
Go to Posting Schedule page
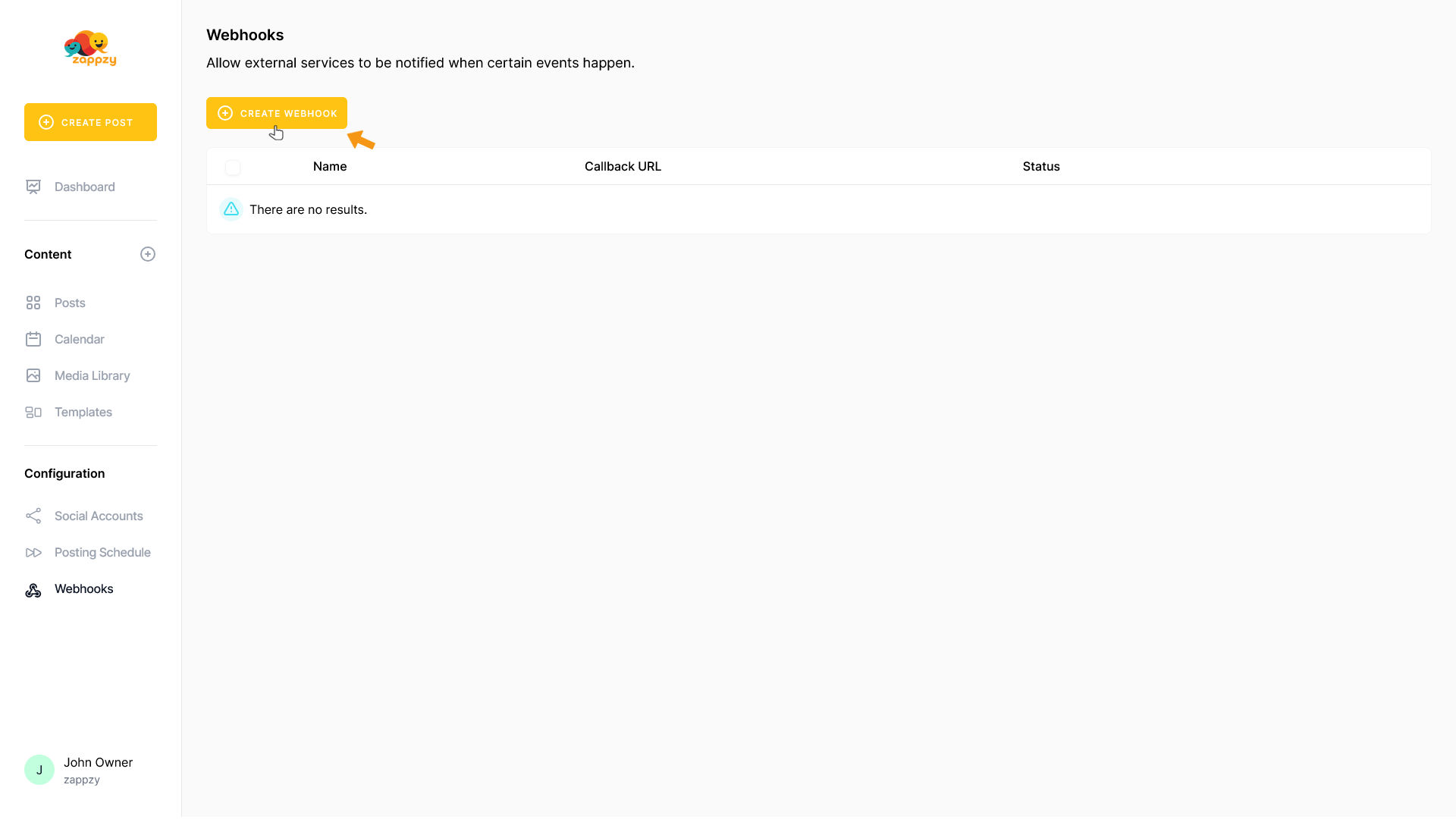(x=102, y=552)
